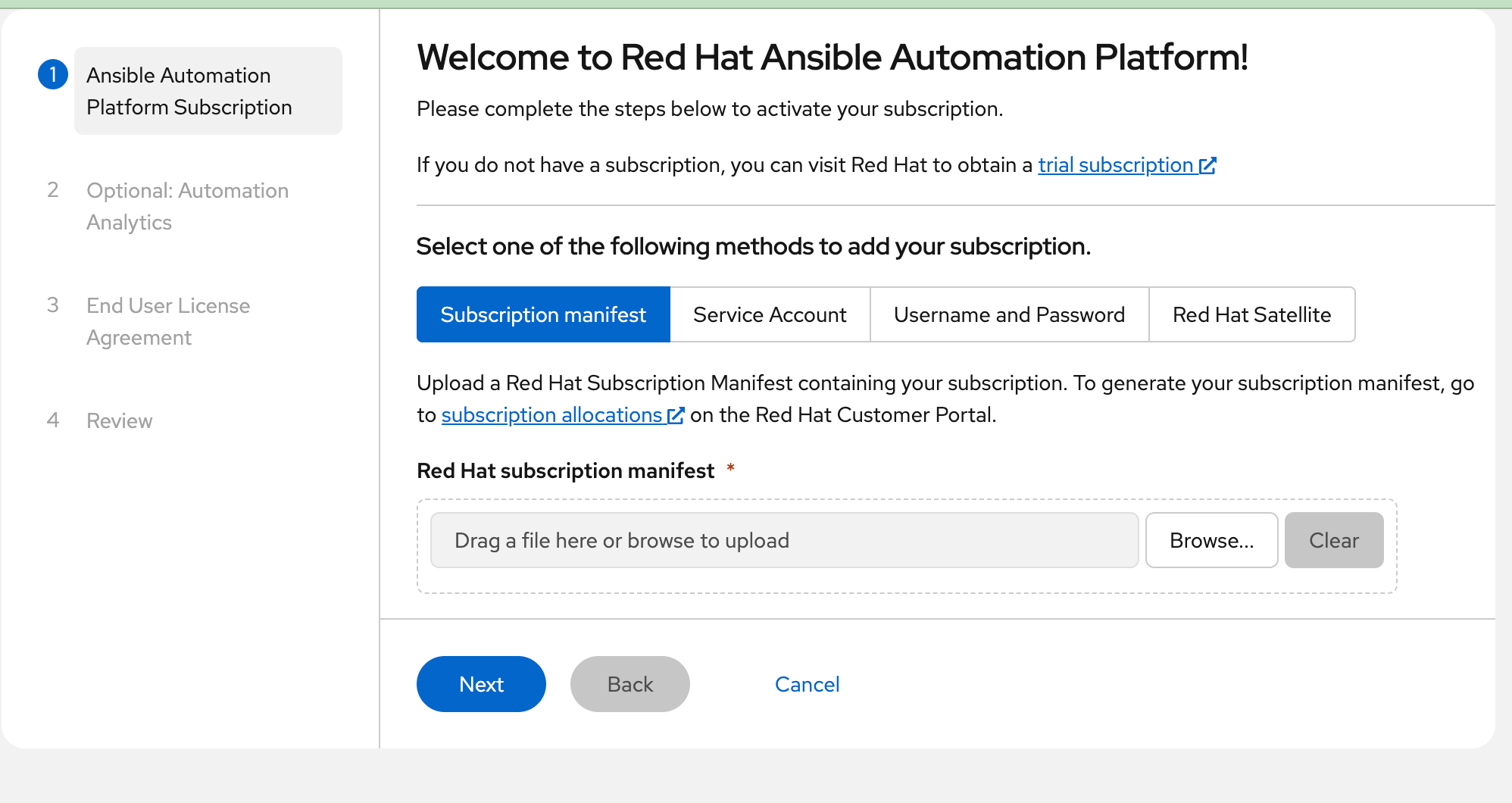Select step Ansible Automation Platform Subscription
The image size is (1512, 803).
189,90
